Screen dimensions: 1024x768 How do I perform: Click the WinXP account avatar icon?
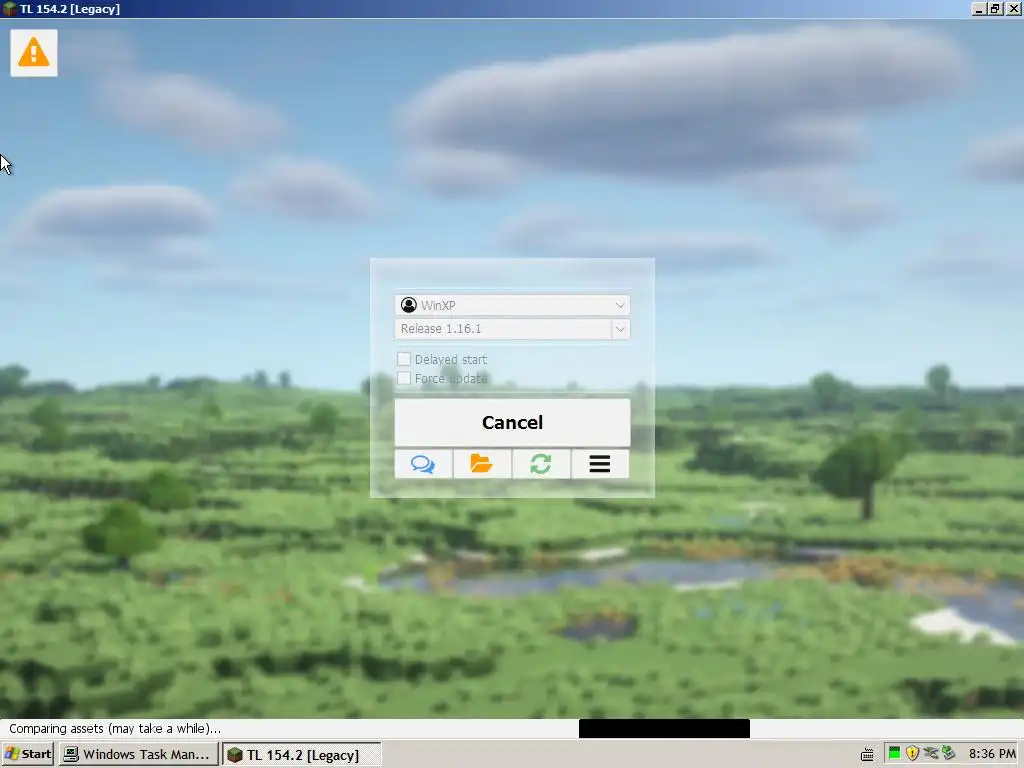click(409, 305)
